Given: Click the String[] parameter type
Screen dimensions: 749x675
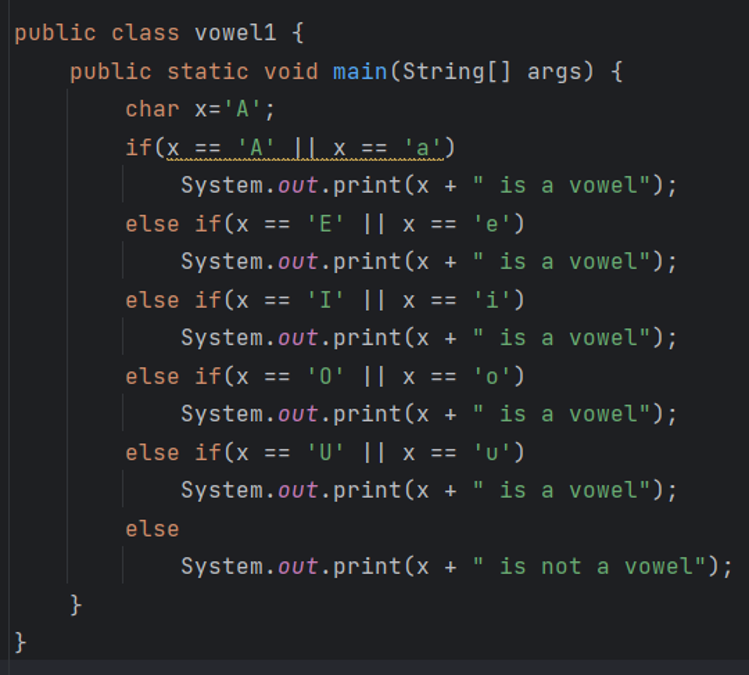Looking at the screenshot, I should pyautogui.click(x=457, y=72).
